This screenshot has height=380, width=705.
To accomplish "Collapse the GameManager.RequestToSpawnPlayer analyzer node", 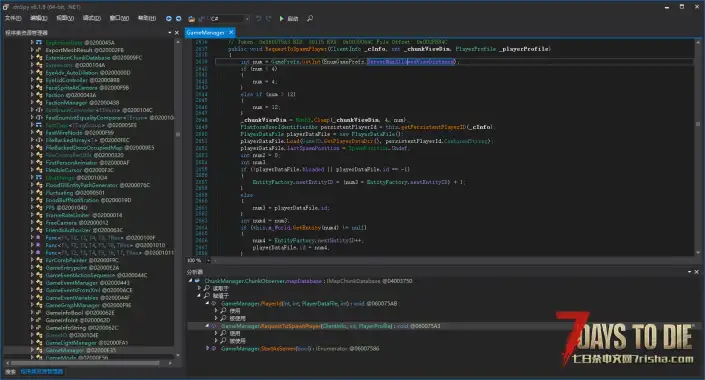I will 207,326.
